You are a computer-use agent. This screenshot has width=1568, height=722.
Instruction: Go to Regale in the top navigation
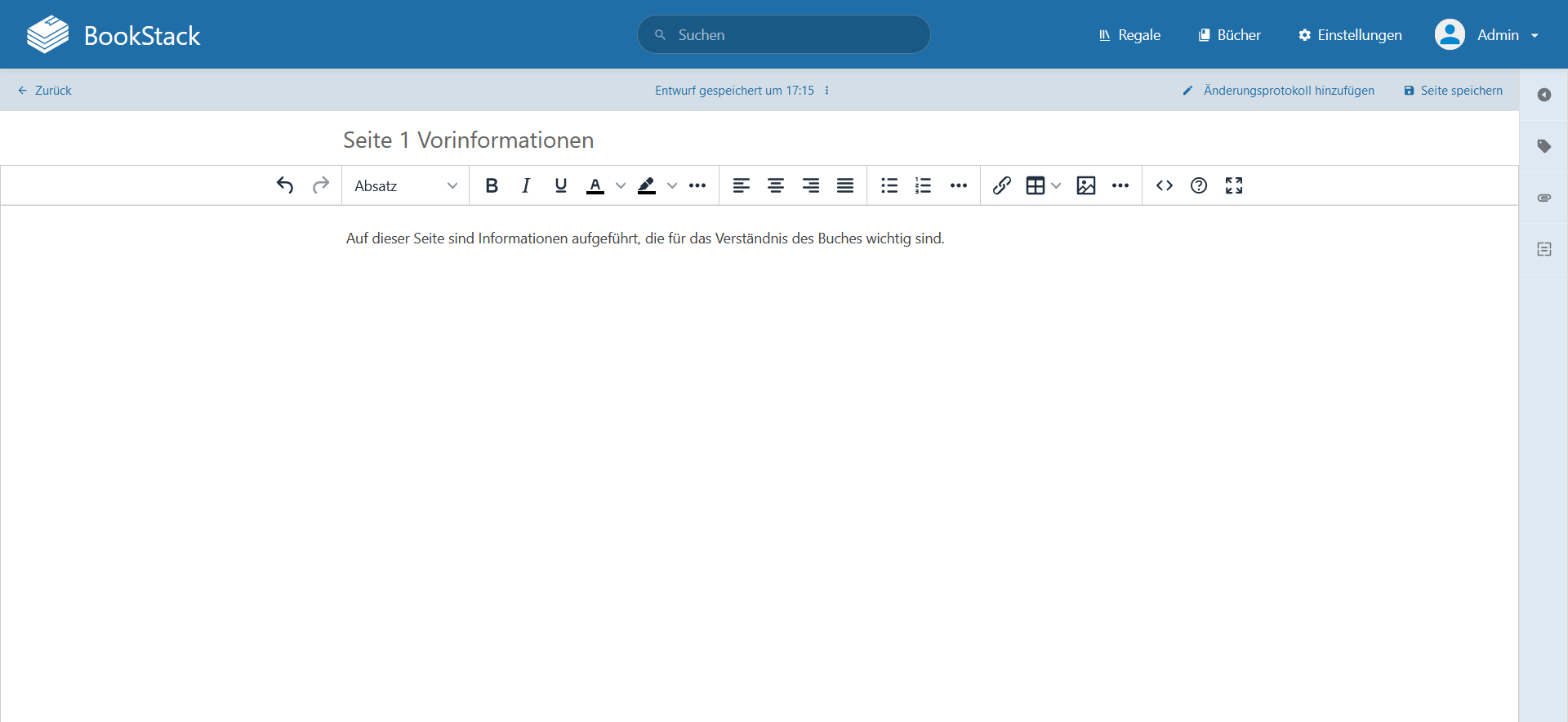tap(1129, 35)
